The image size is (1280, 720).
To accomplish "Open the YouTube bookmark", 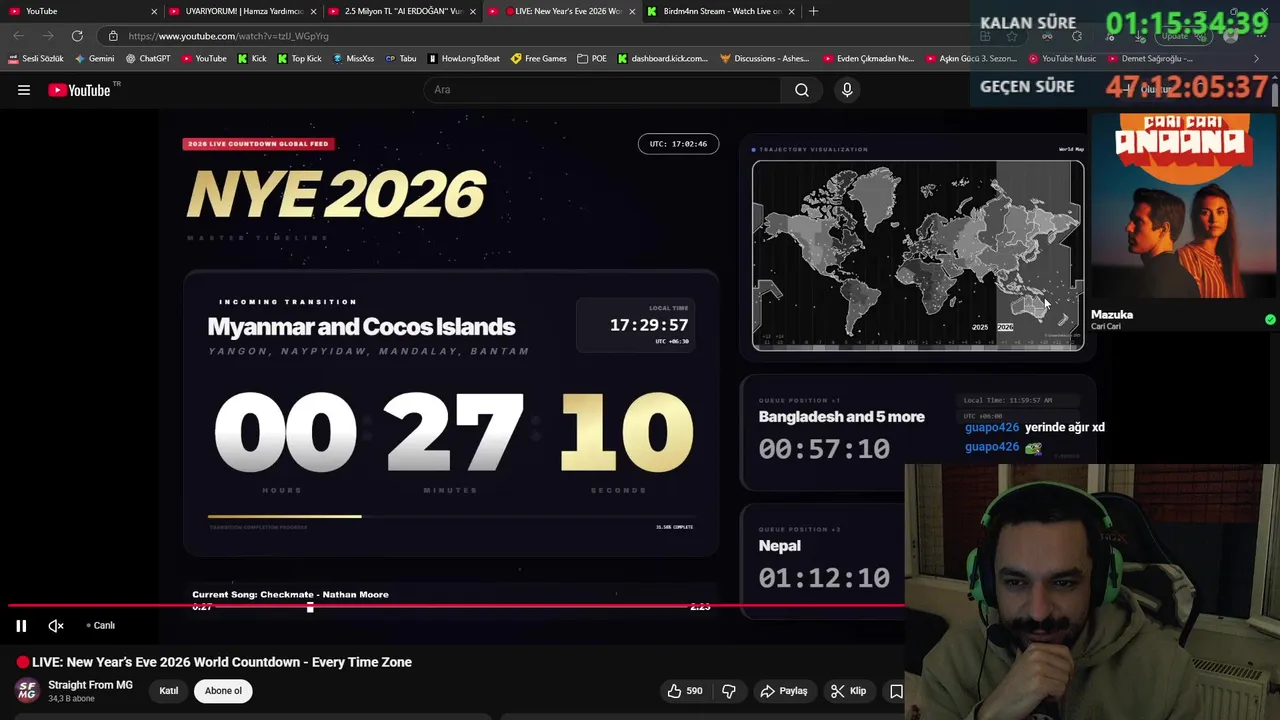I will [x=203, y=59].
